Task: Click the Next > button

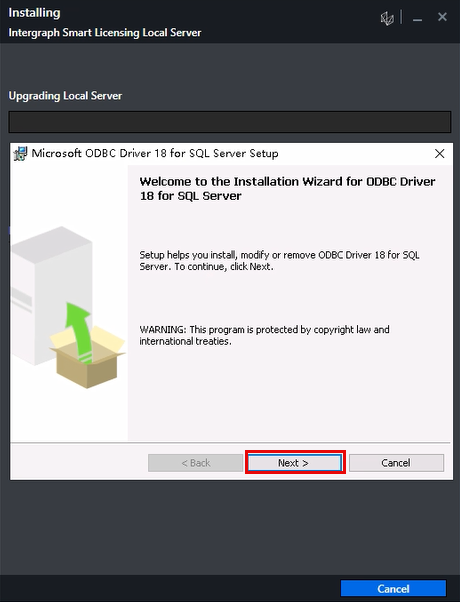Action: (x=295, y=463)
